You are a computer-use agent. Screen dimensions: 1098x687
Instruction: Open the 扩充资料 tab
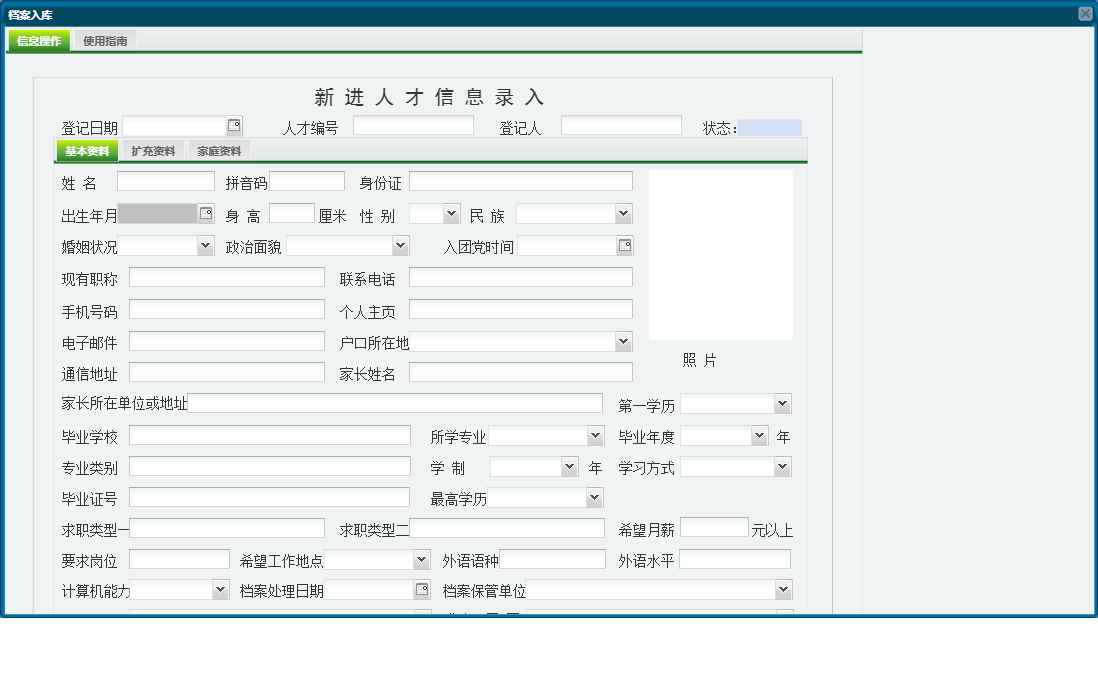152,149
